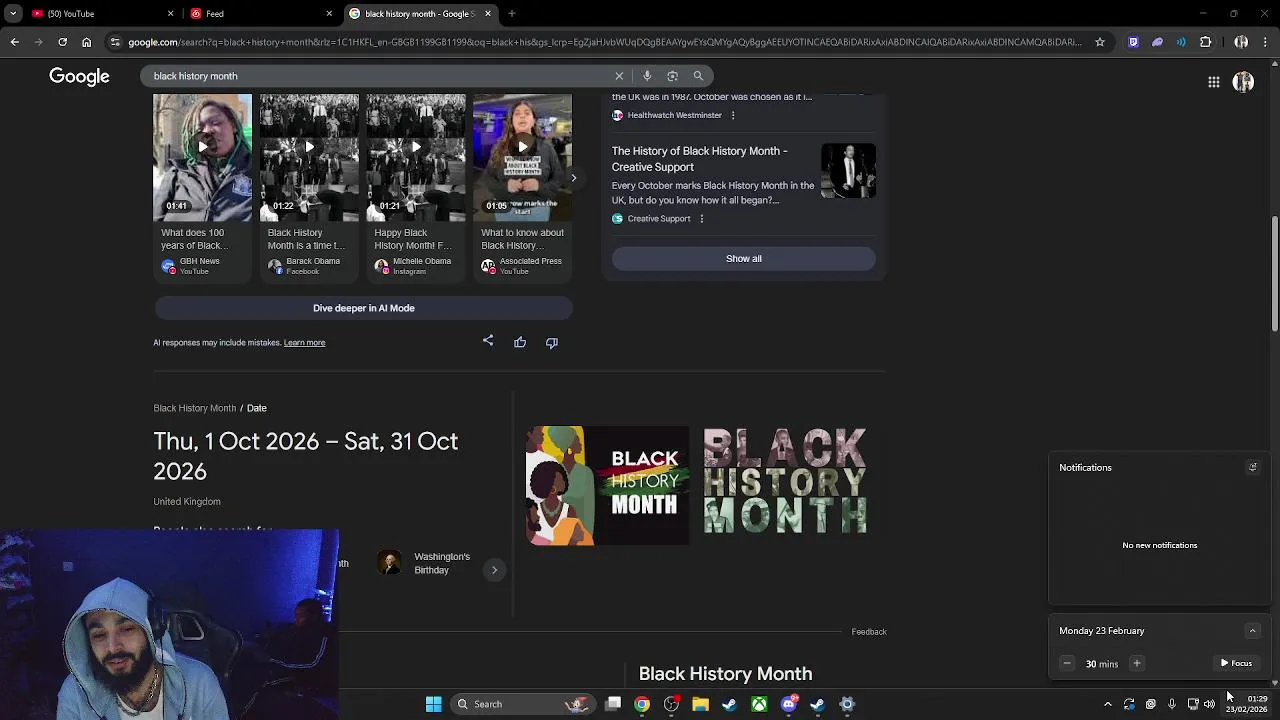Open the Xbox app on the taskbar

(759, 704)
